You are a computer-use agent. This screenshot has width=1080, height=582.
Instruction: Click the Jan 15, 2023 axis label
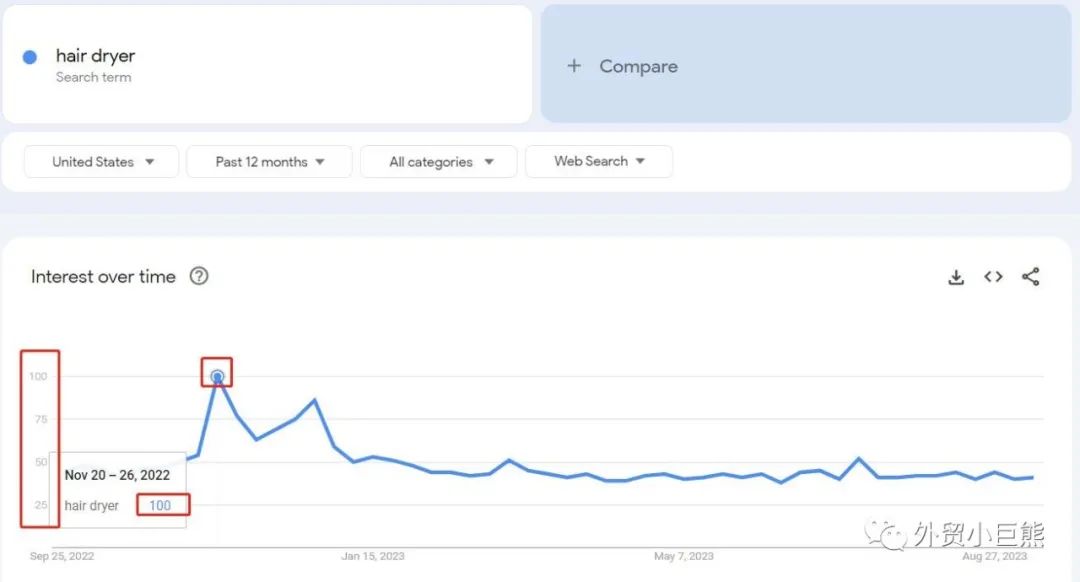[373, 556]
